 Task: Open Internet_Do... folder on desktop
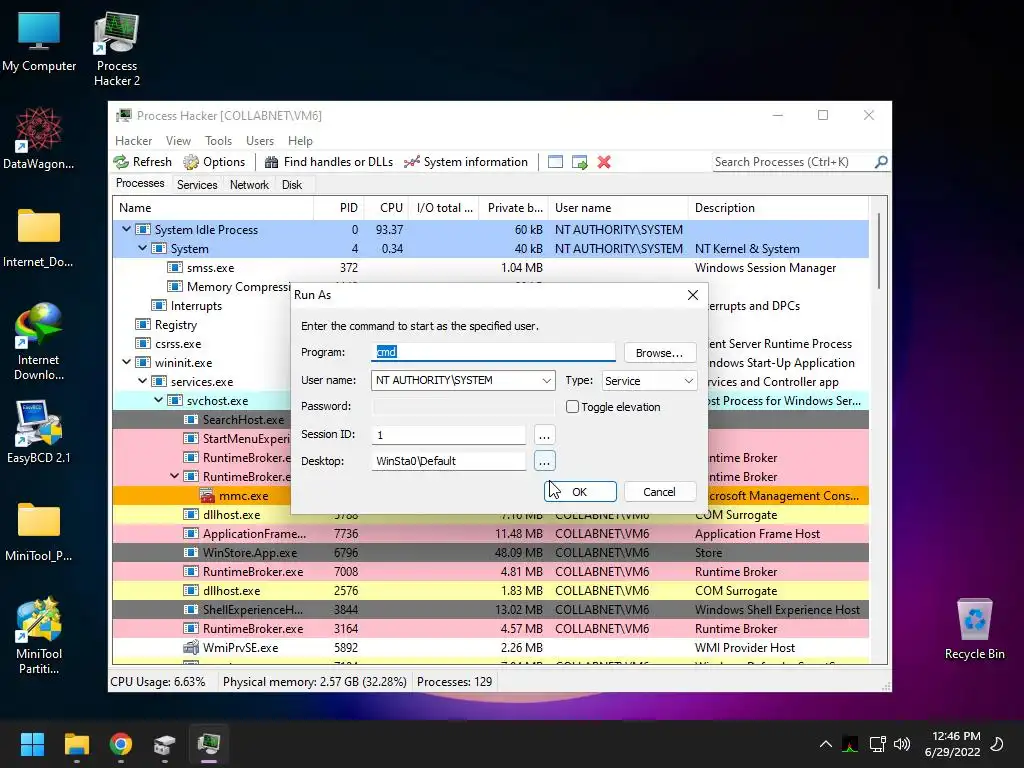[39, 237]
